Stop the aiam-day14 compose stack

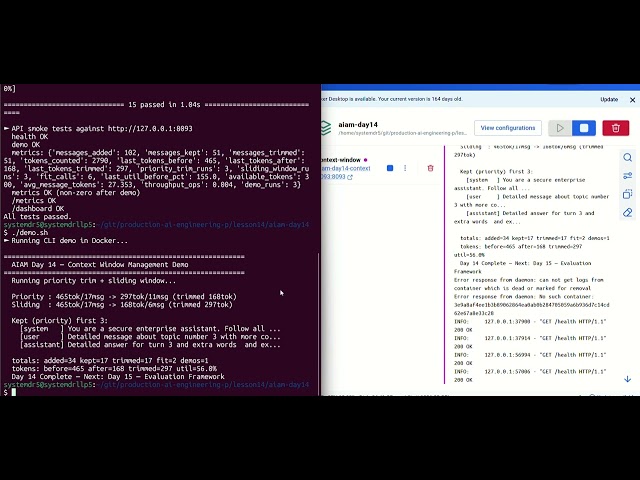click(x=584, y=128)
